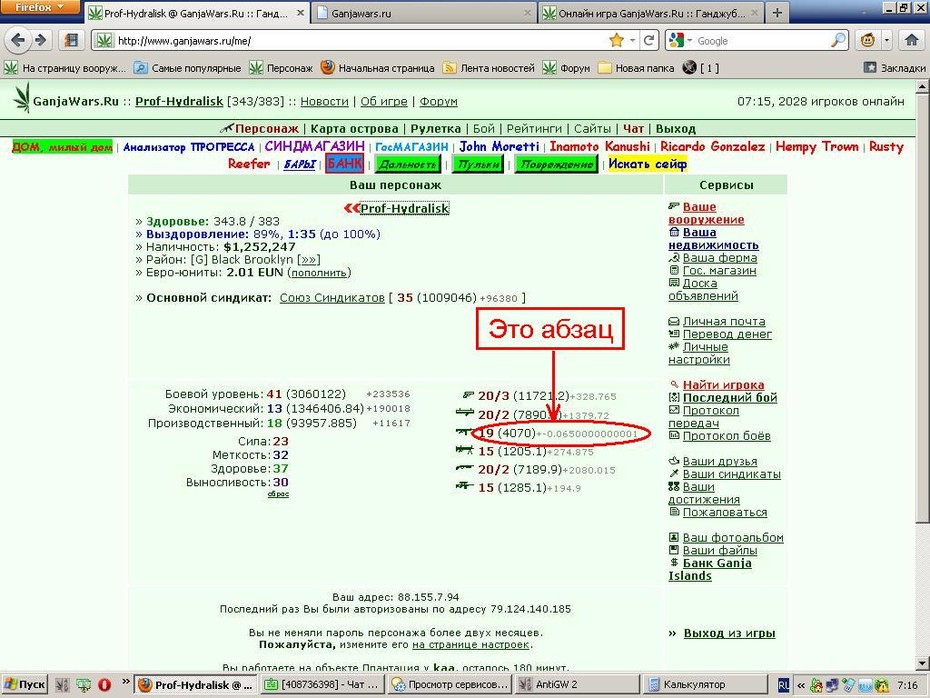Open Ваше вооружение service link
This screenshot has width=930, height=698.
(x=706, y=213)
